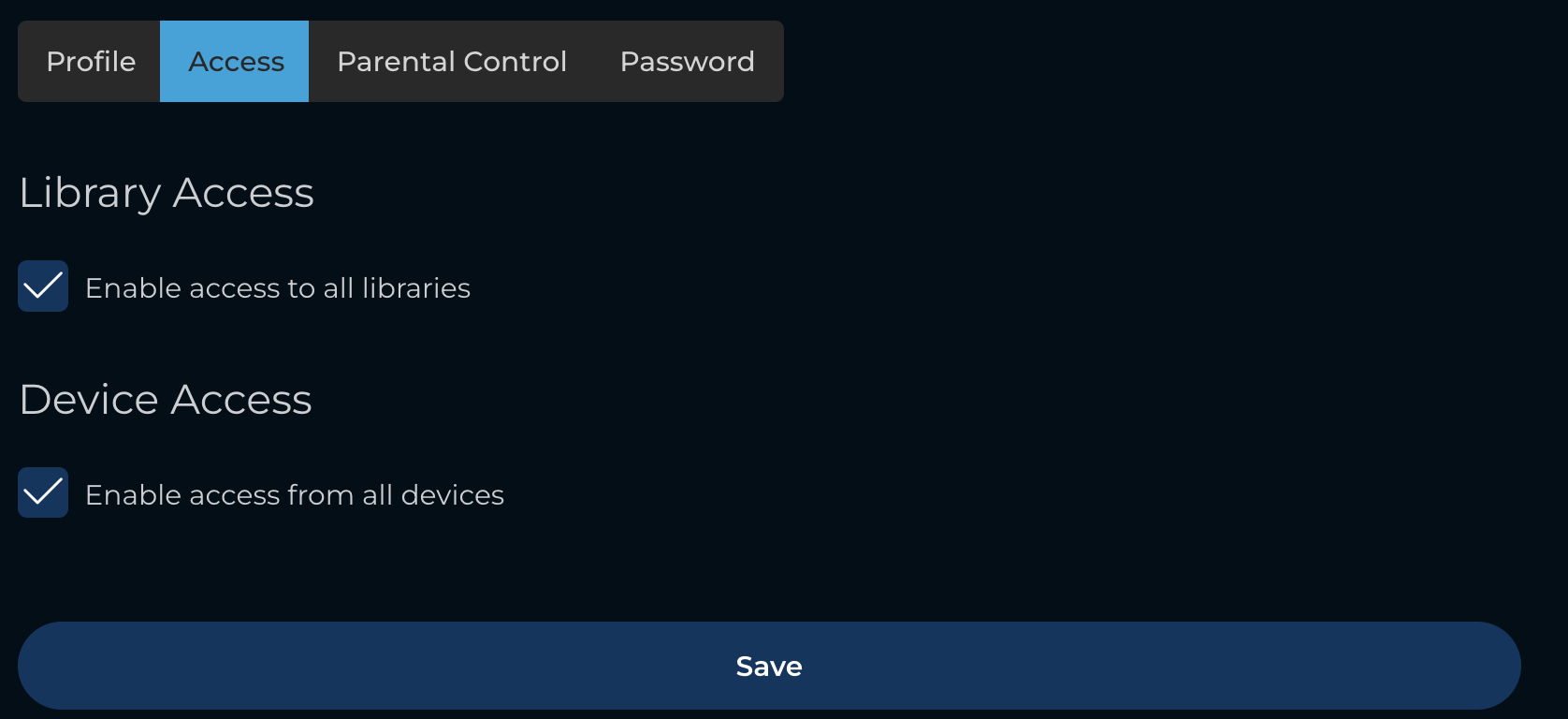1568x719 pixels.
Task: Confirm changes with Save
Action: [769, 666]
